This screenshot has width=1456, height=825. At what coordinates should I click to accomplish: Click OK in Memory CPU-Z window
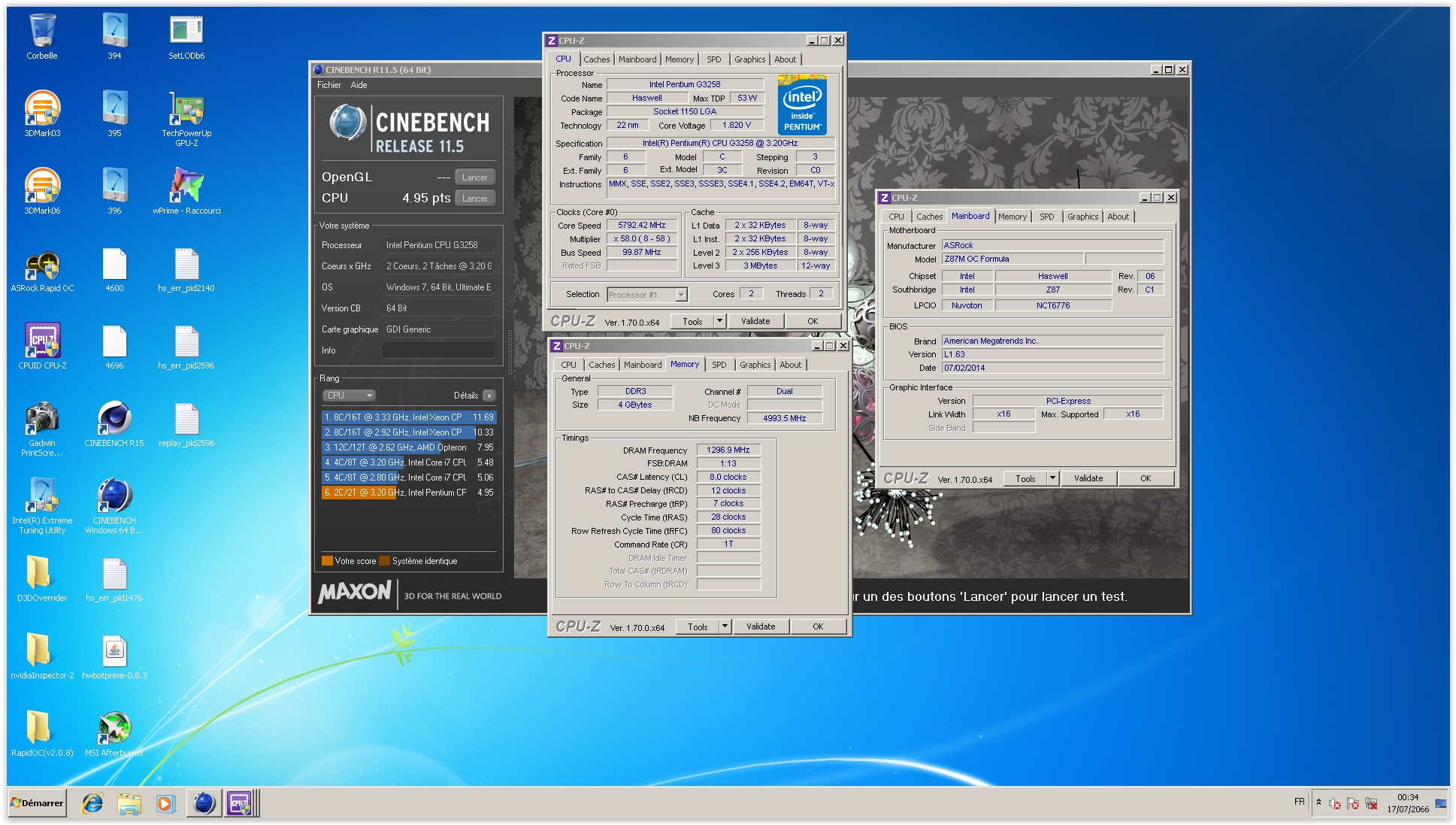click(818, 626)
